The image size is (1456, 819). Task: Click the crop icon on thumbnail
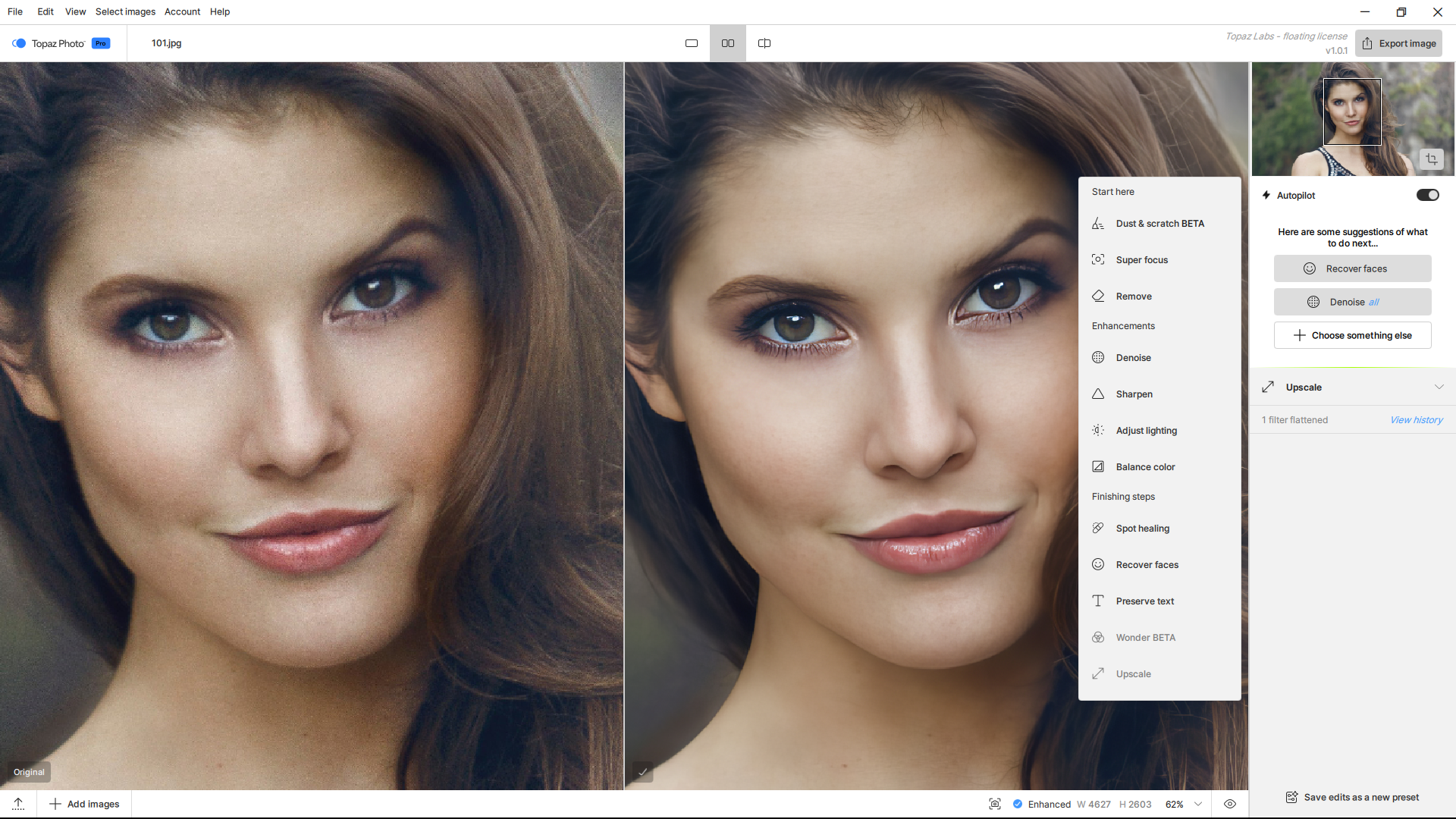pyautogui.click(x=1431, y=159)
